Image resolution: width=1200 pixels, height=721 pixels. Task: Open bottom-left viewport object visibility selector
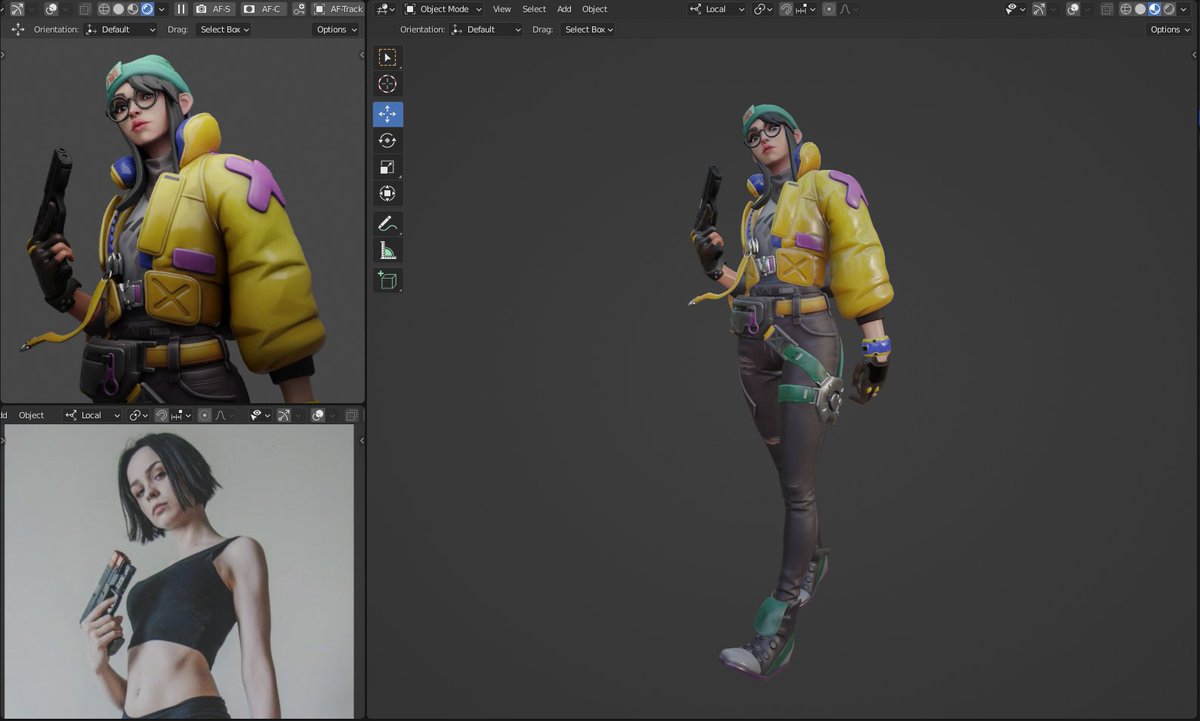[261, 415]
